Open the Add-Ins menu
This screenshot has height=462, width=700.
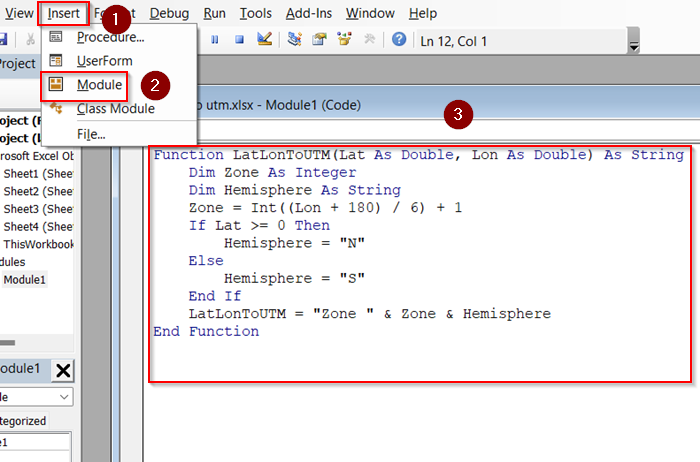[309, 13]
